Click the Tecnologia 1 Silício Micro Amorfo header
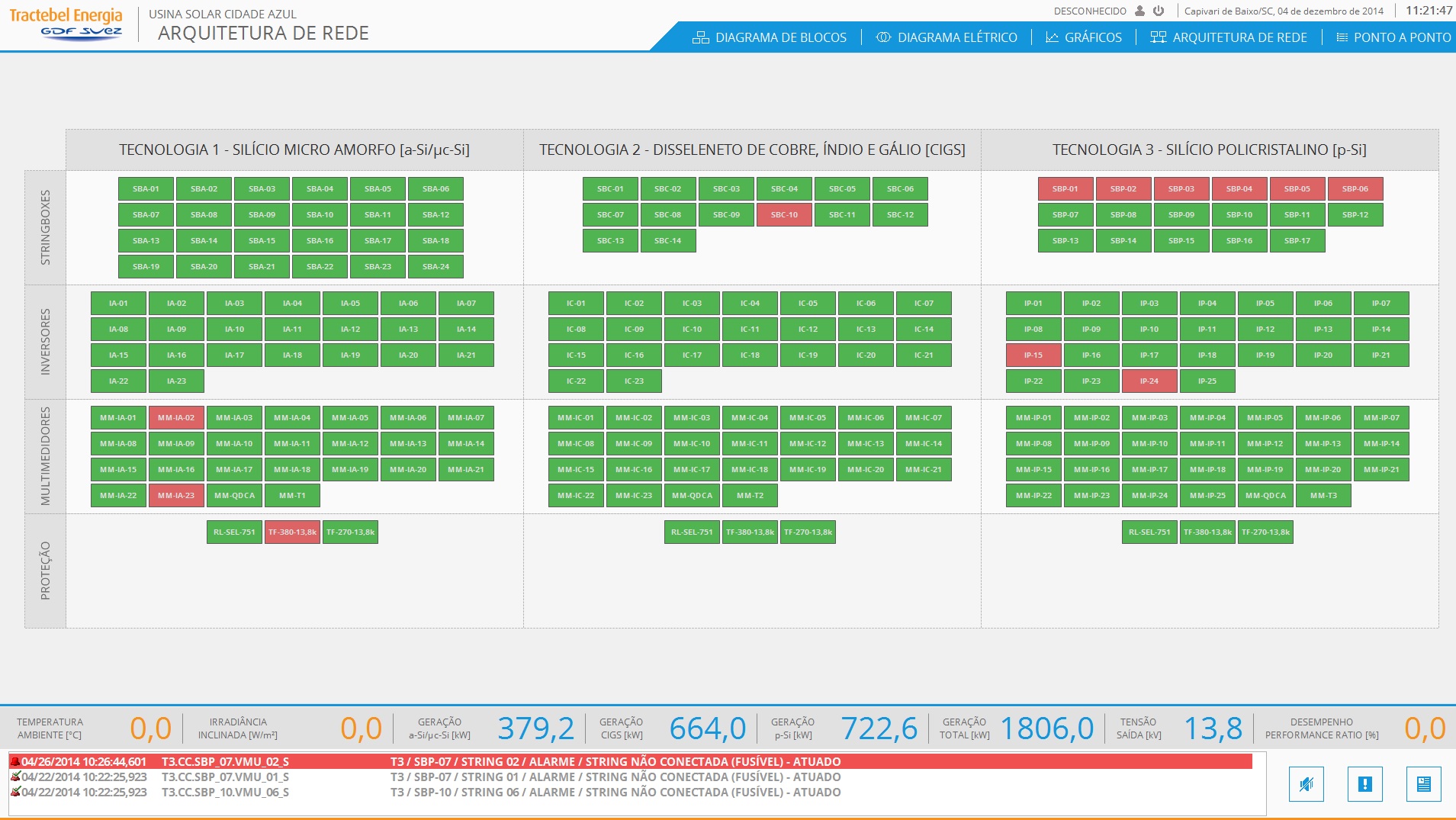 coord(294,150)
